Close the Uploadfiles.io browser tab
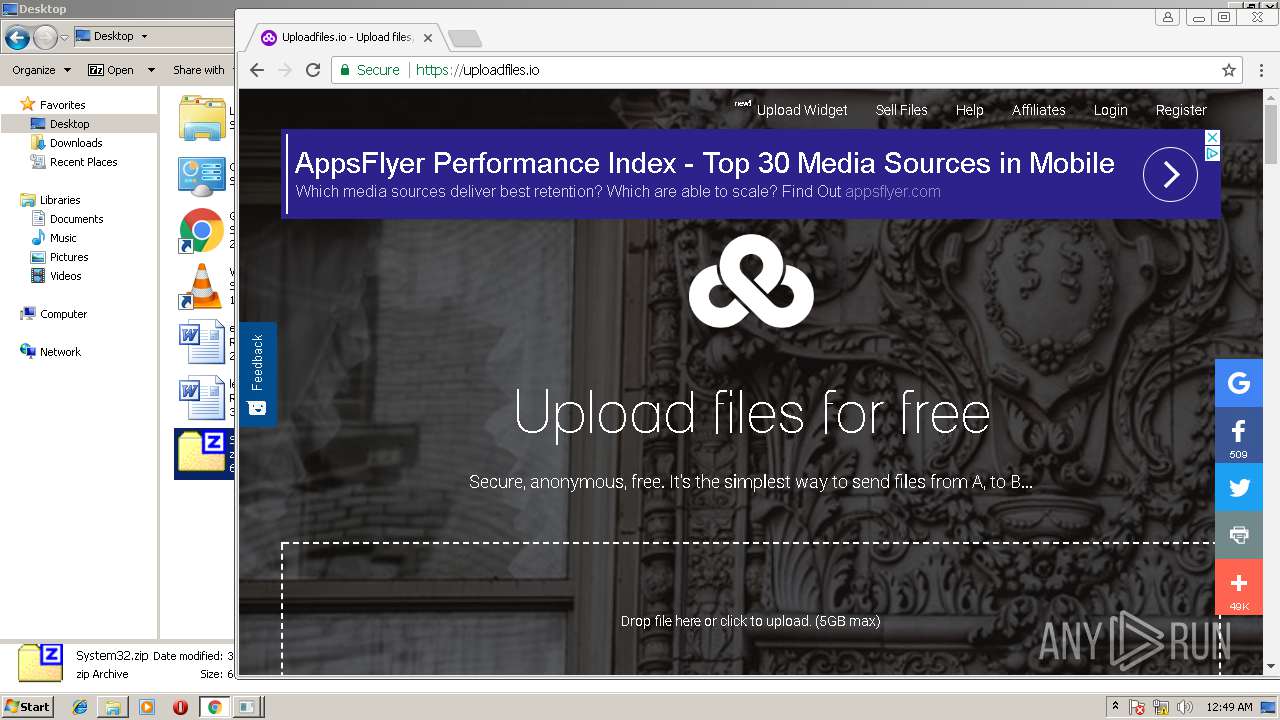Viewport: 1280px width, 720px height. click(x=428, y=38)
